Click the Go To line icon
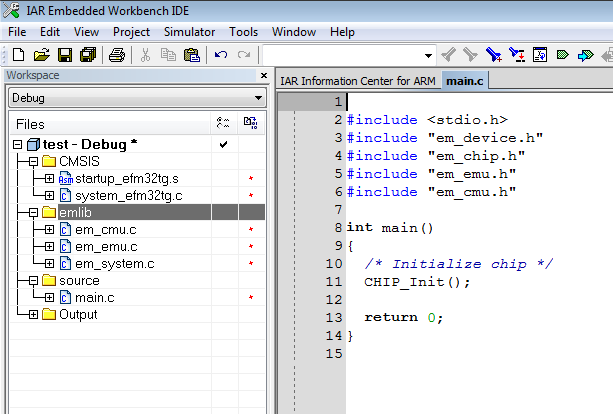 coord(540,55)
